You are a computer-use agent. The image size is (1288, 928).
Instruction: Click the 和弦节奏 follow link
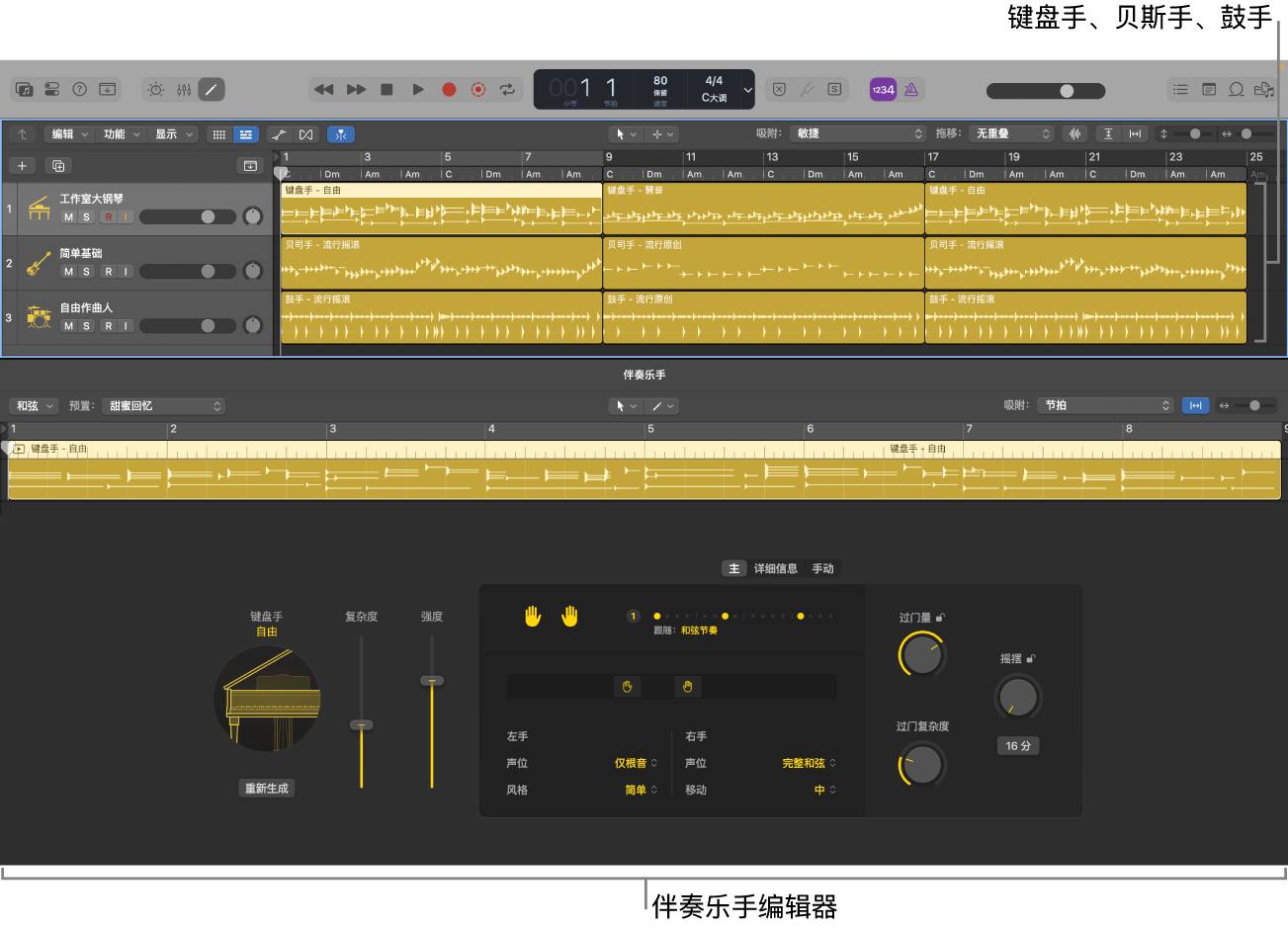(699, 631)
